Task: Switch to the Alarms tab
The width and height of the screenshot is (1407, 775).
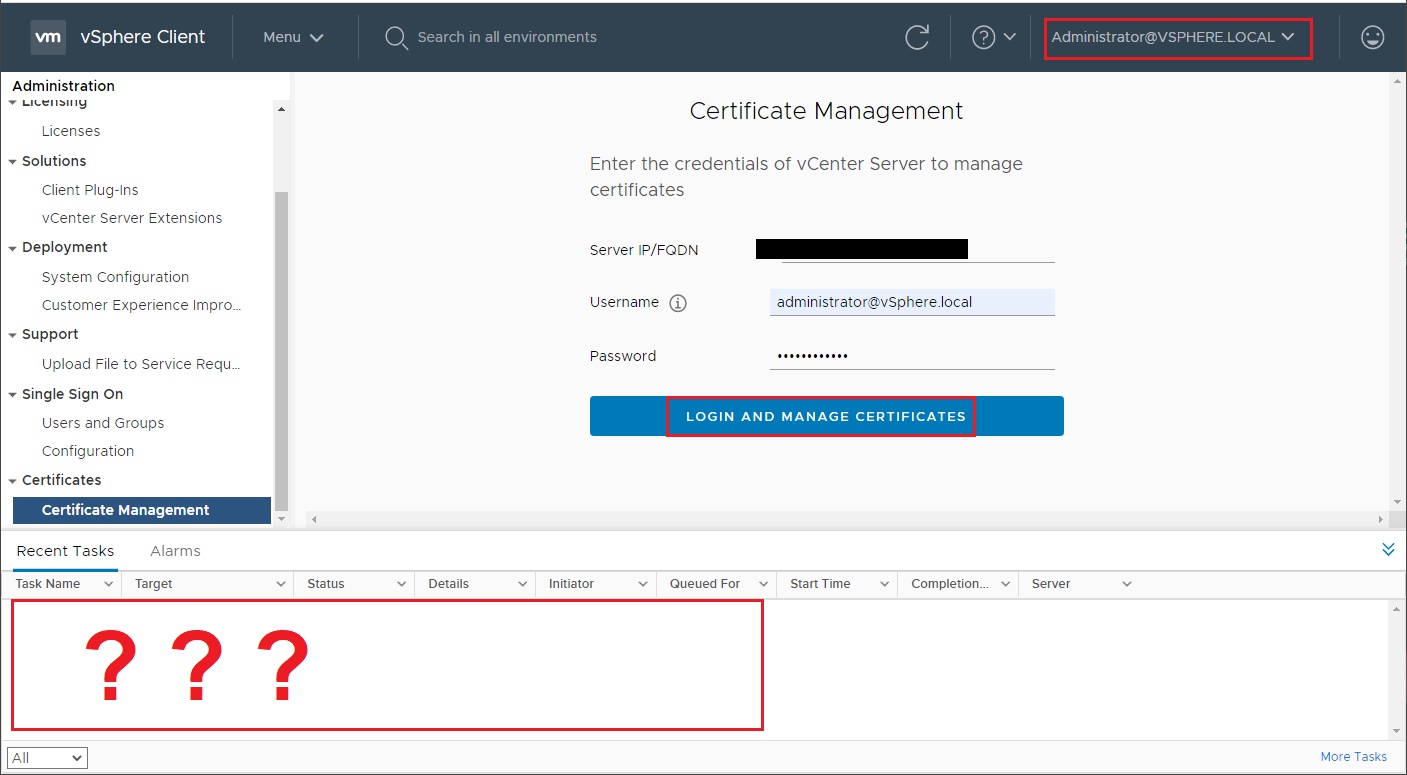Action: click(x=175, y=551)
